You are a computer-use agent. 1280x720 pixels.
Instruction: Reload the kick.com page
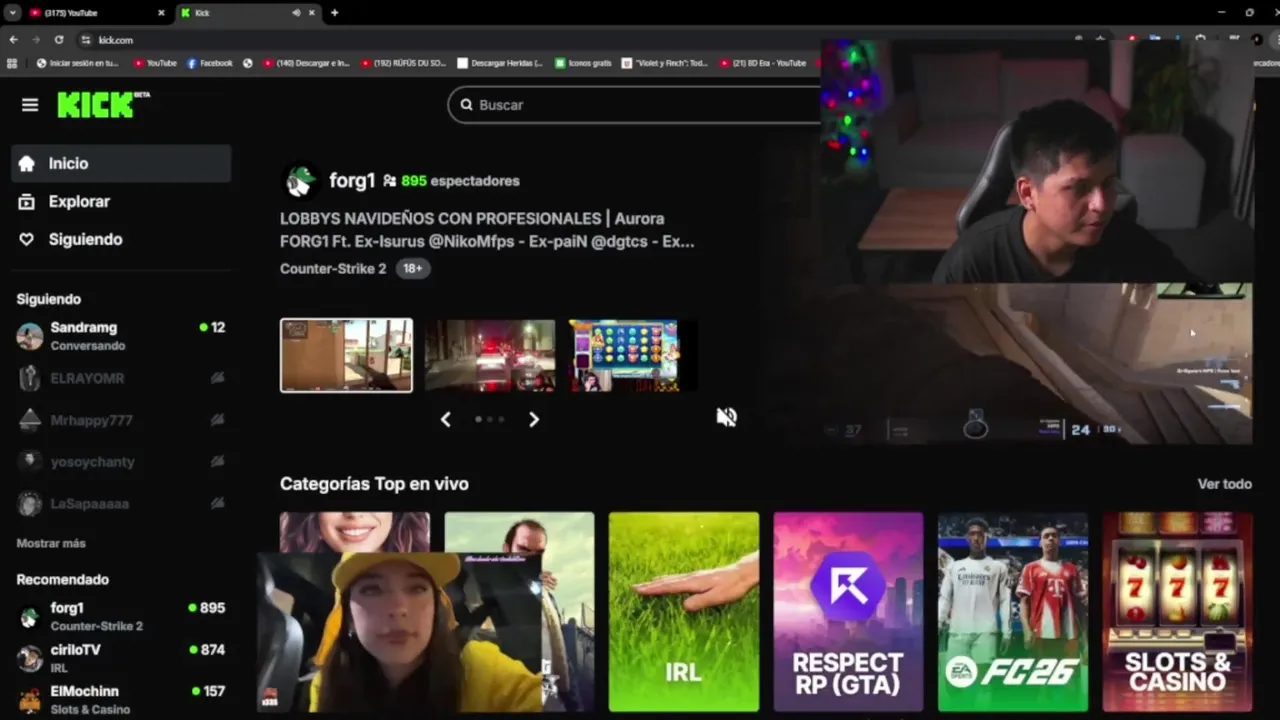59,40
